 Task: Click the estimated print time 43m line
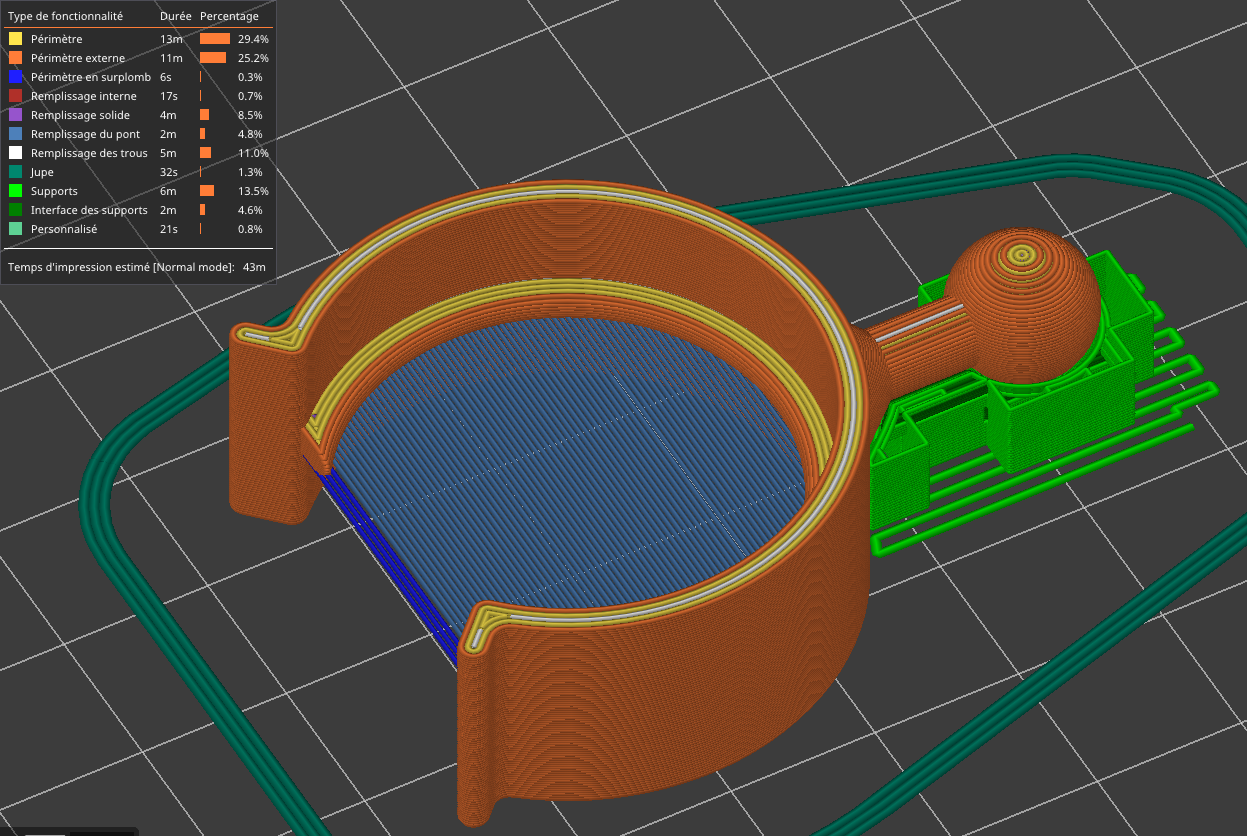[136, 267]
